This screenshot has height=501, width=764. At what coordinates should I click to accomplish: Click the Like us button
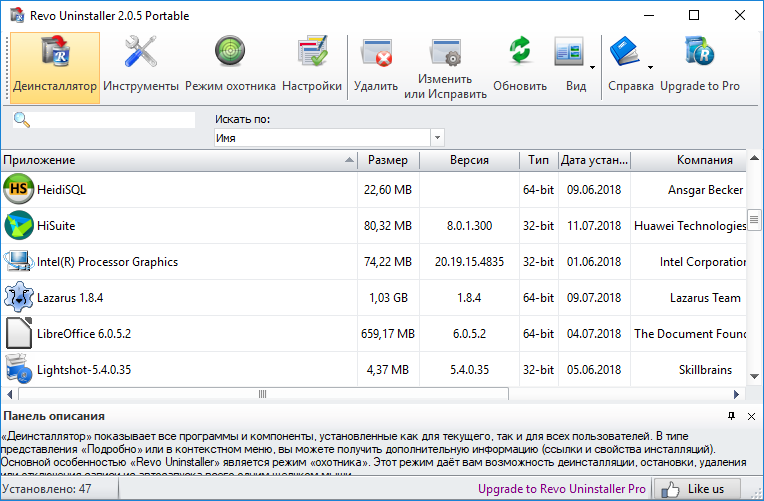point(697,489)
